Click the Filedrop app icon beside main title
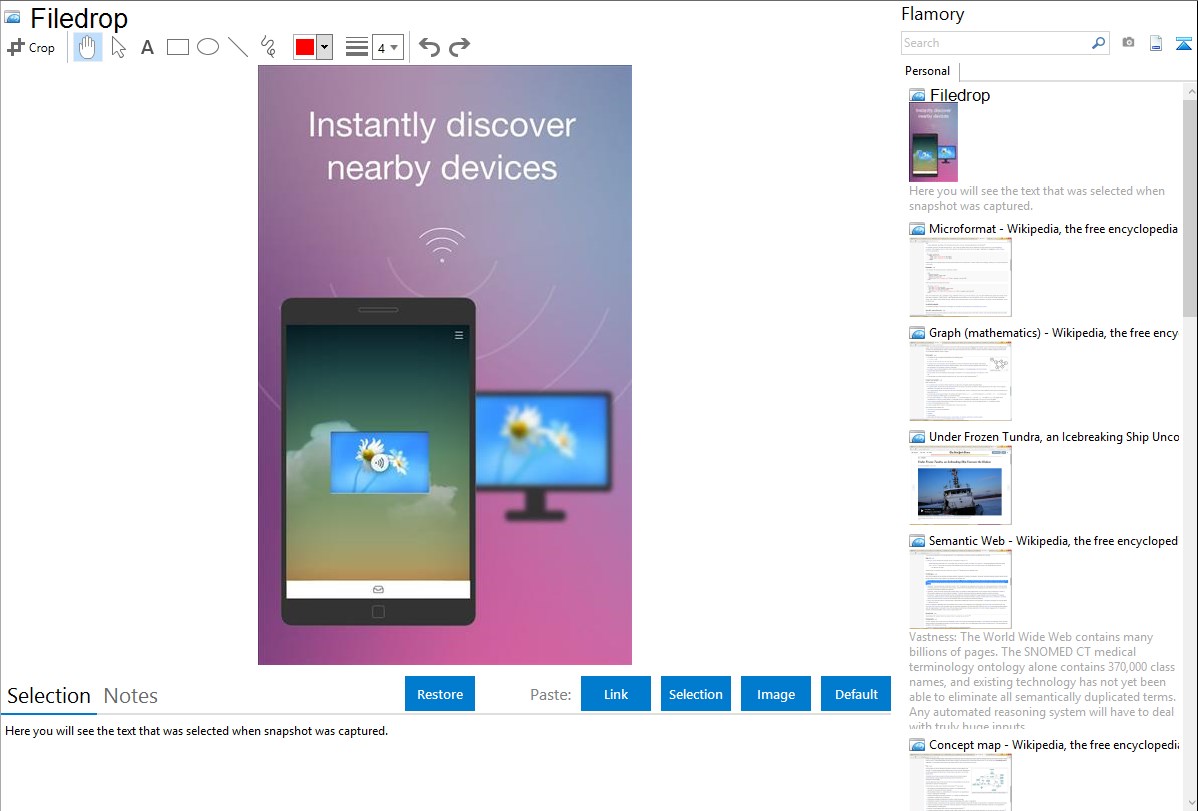This screenshot has width=1198, height=811. (13, 17)
